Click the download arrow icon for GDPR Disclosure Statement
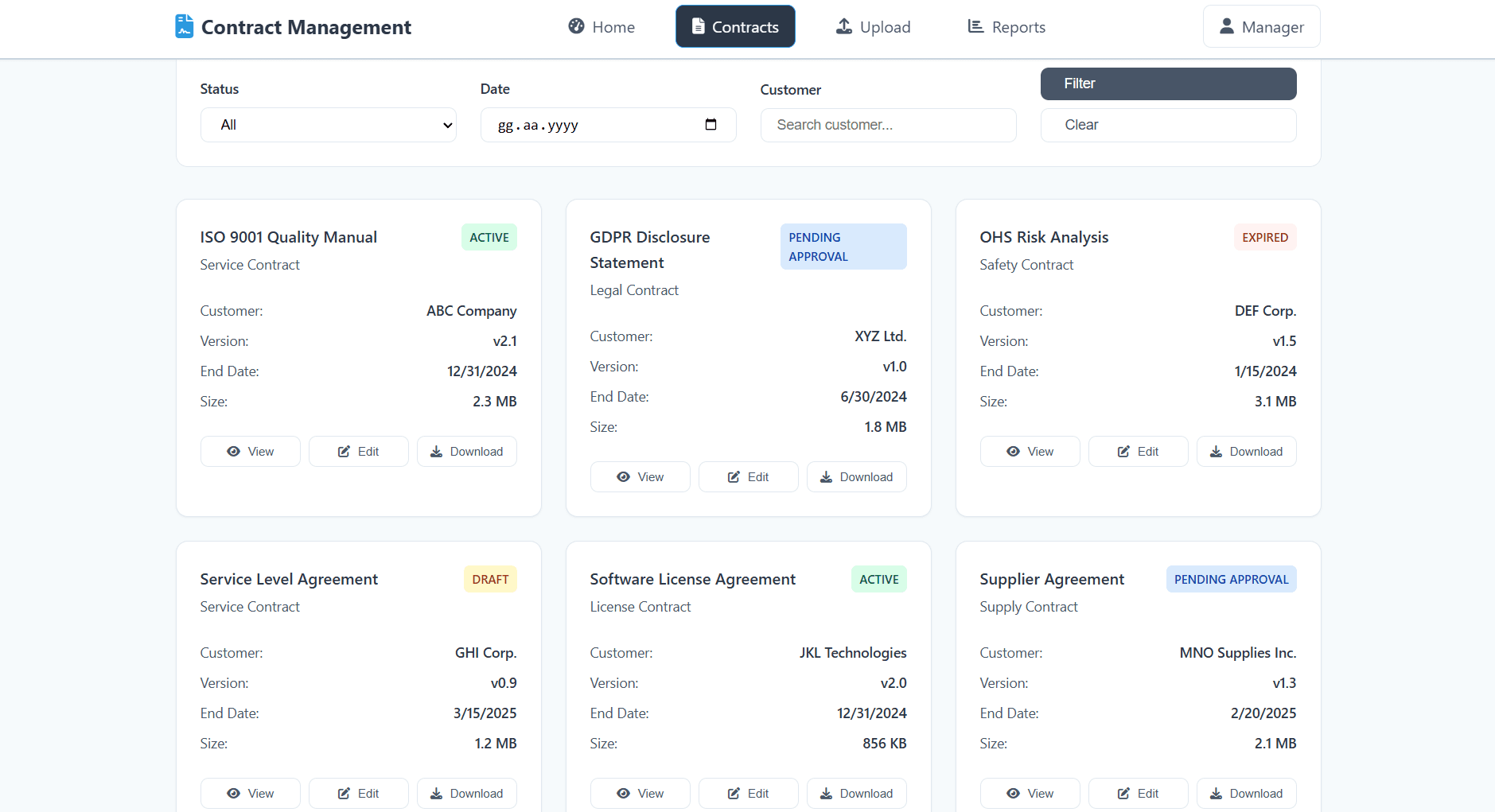 coord(827,476)
